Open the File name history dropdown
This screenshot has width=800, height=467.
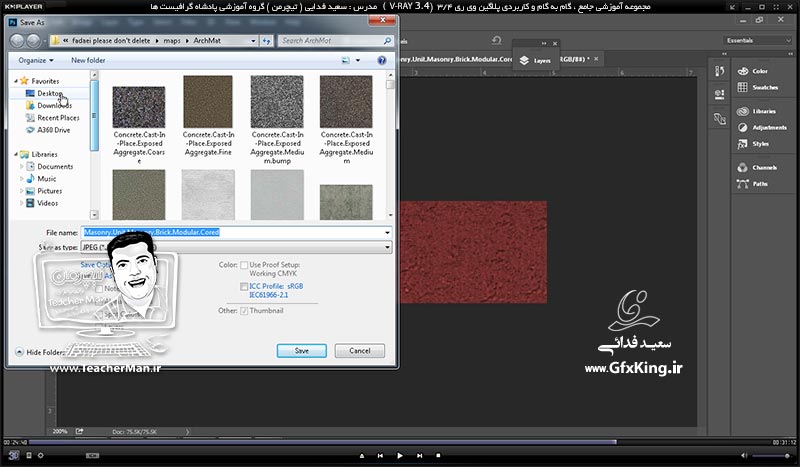click(387, 233)
